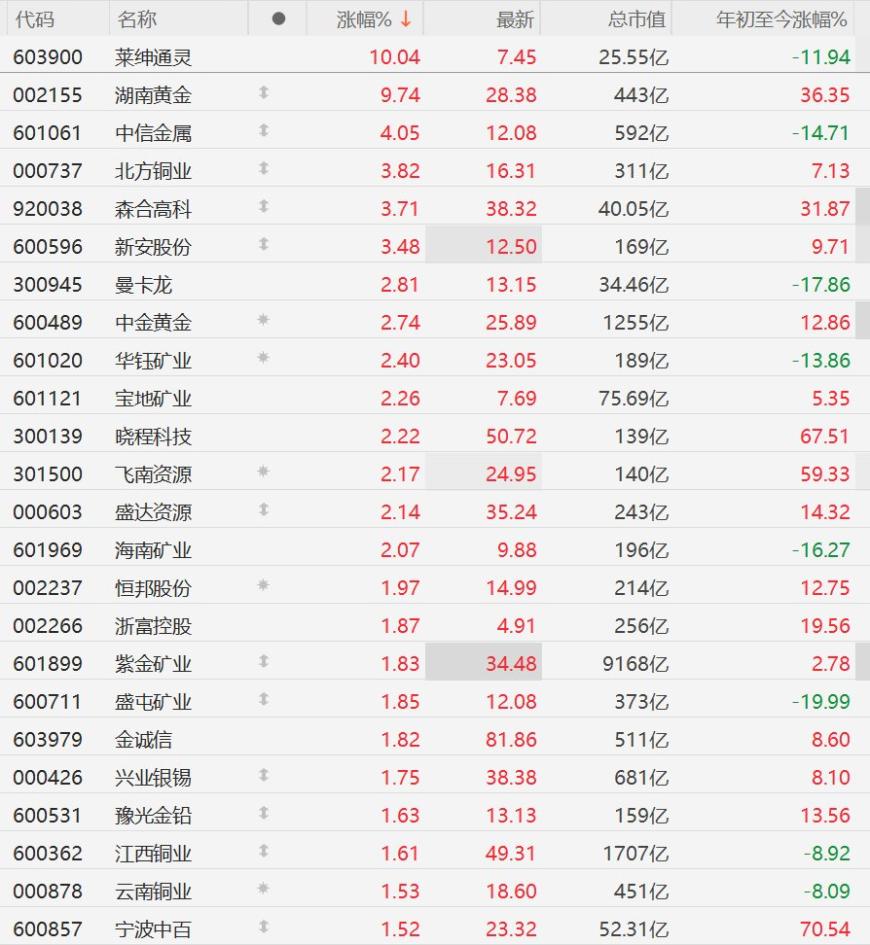Click the marker icon in 森合高科 row
Image resolution: width=870 pixels, height=945 pixels.
(x=263, y=207)
